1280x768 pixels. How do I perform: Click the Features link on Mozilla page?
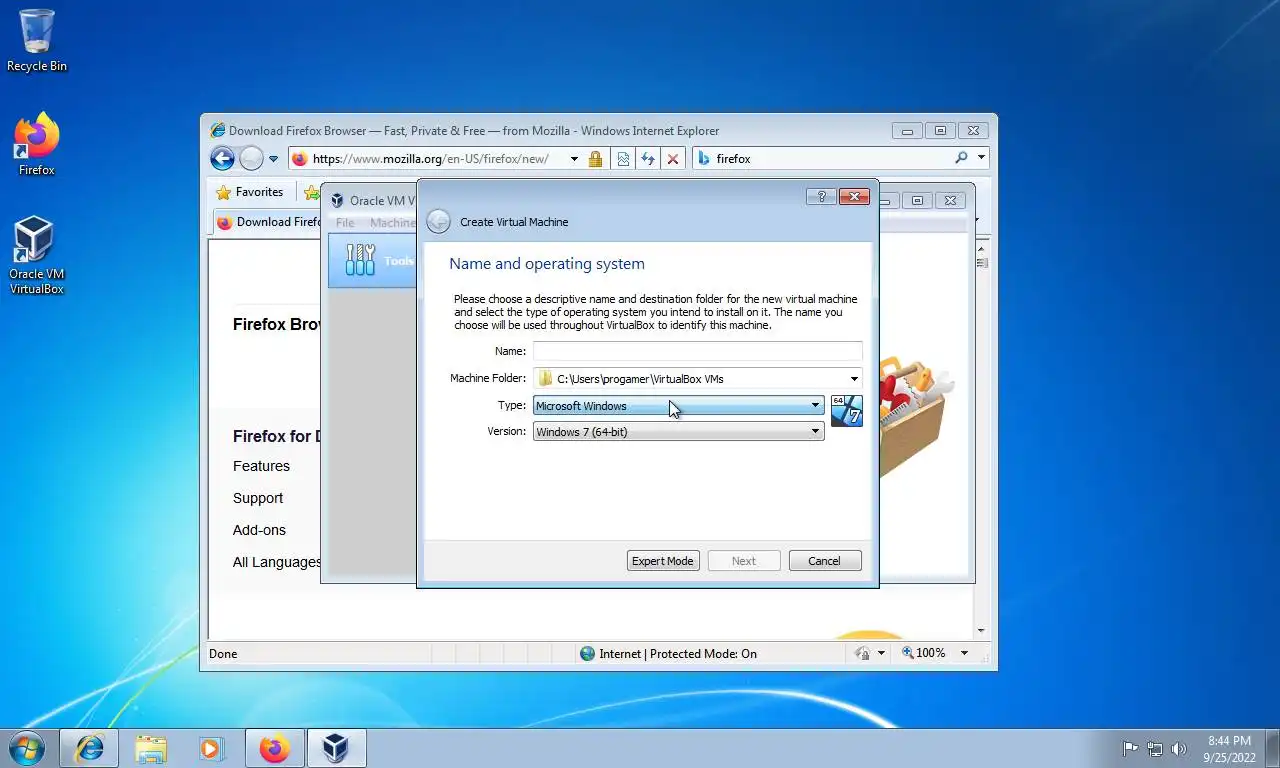click(x=261, y=466)
